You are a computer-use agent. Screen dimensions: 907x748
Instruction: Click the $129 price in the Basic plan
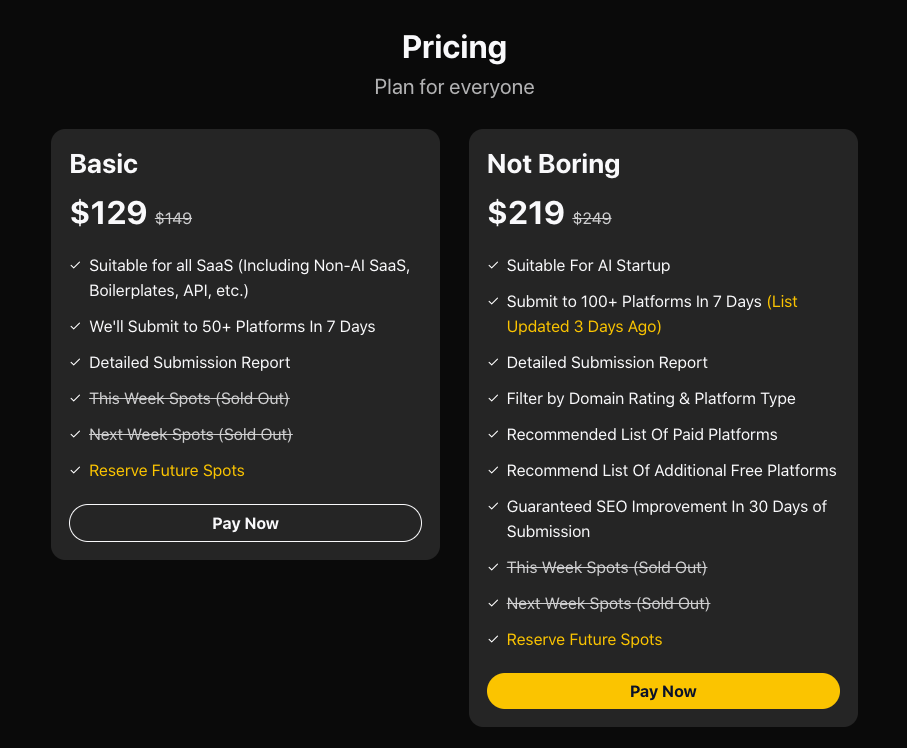point(108,213)
